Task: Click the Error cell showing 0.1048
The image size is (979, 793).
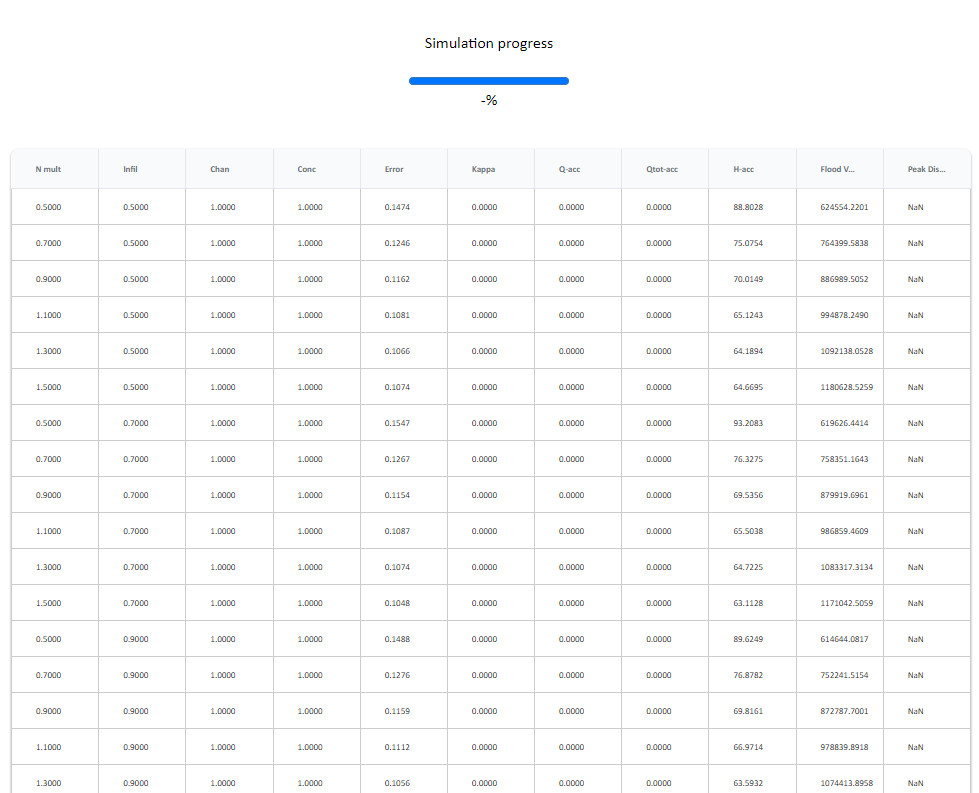Action: pos(397,603)
